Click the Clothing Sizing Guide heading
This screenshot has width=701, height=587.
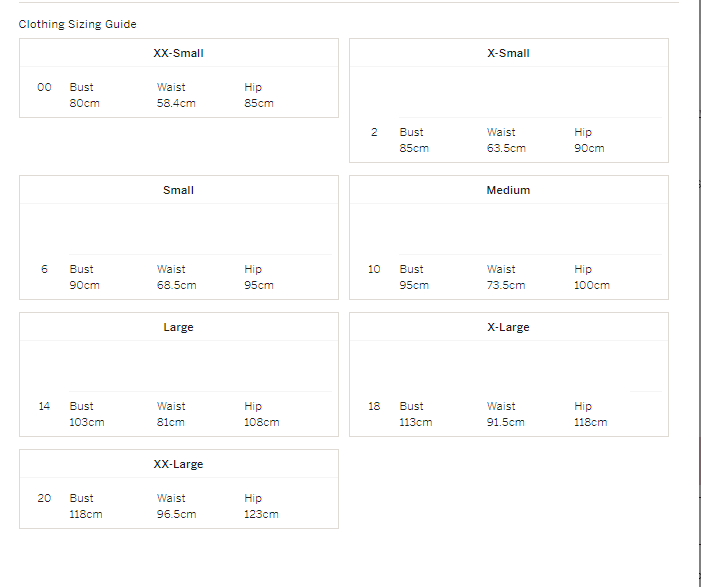pyautogui.click(x=77, y=24)
